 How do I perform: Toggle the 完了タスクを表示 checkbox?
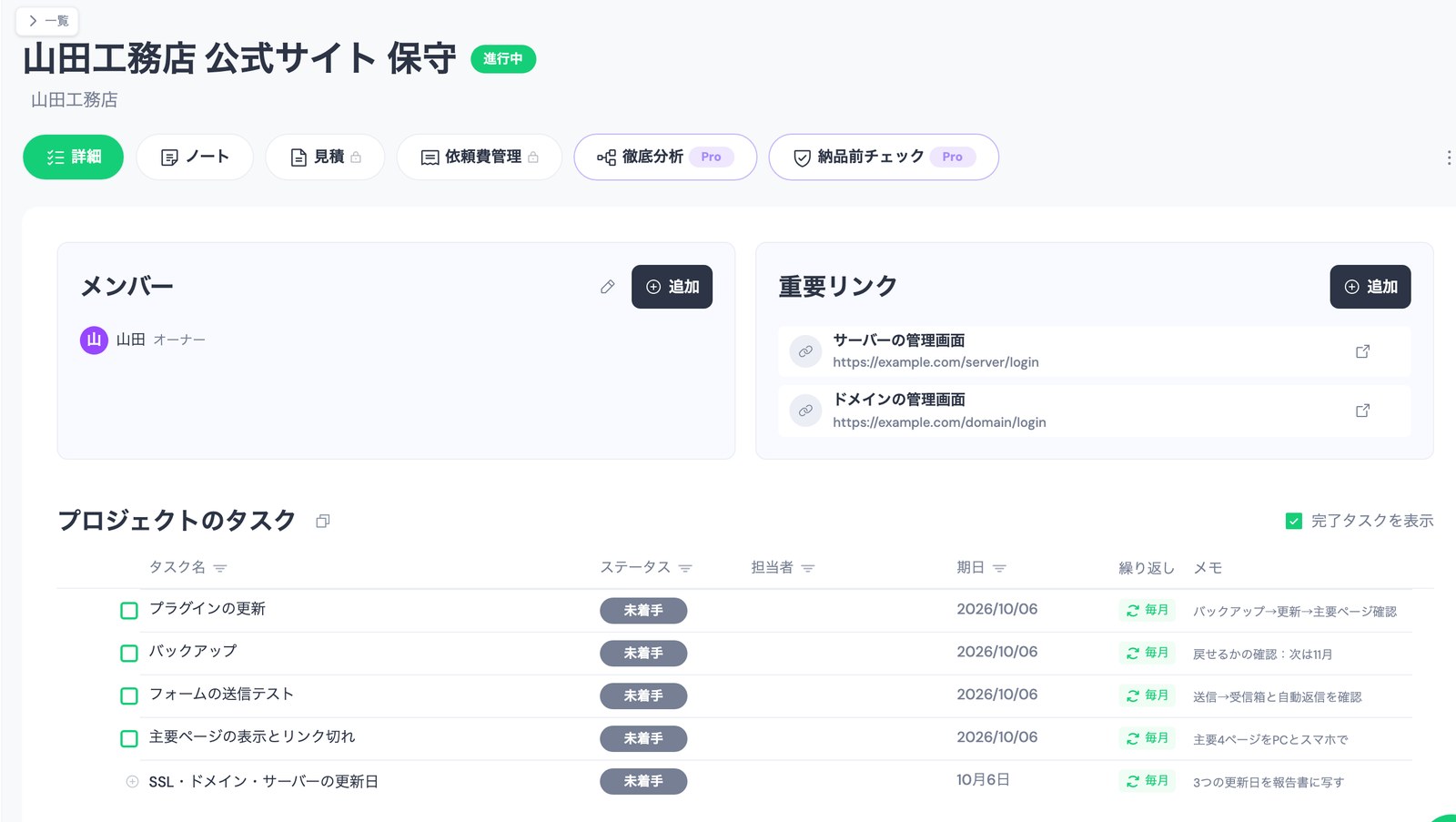click(x=1293, y=521)
